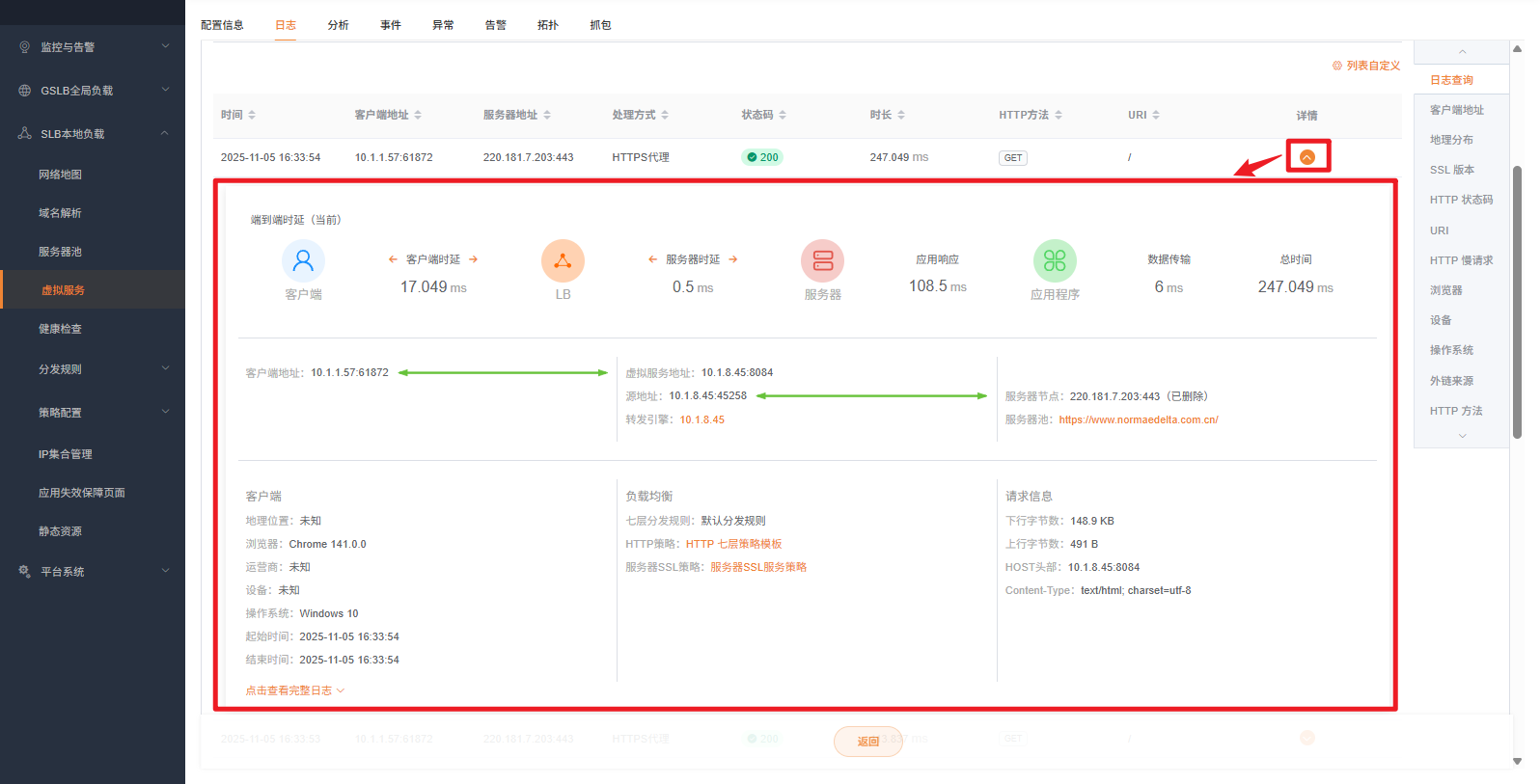Image resolution: width=1540 pixels, height=784 pixels.
Task: Switch to the analysis tab
Action: [338, 25]
